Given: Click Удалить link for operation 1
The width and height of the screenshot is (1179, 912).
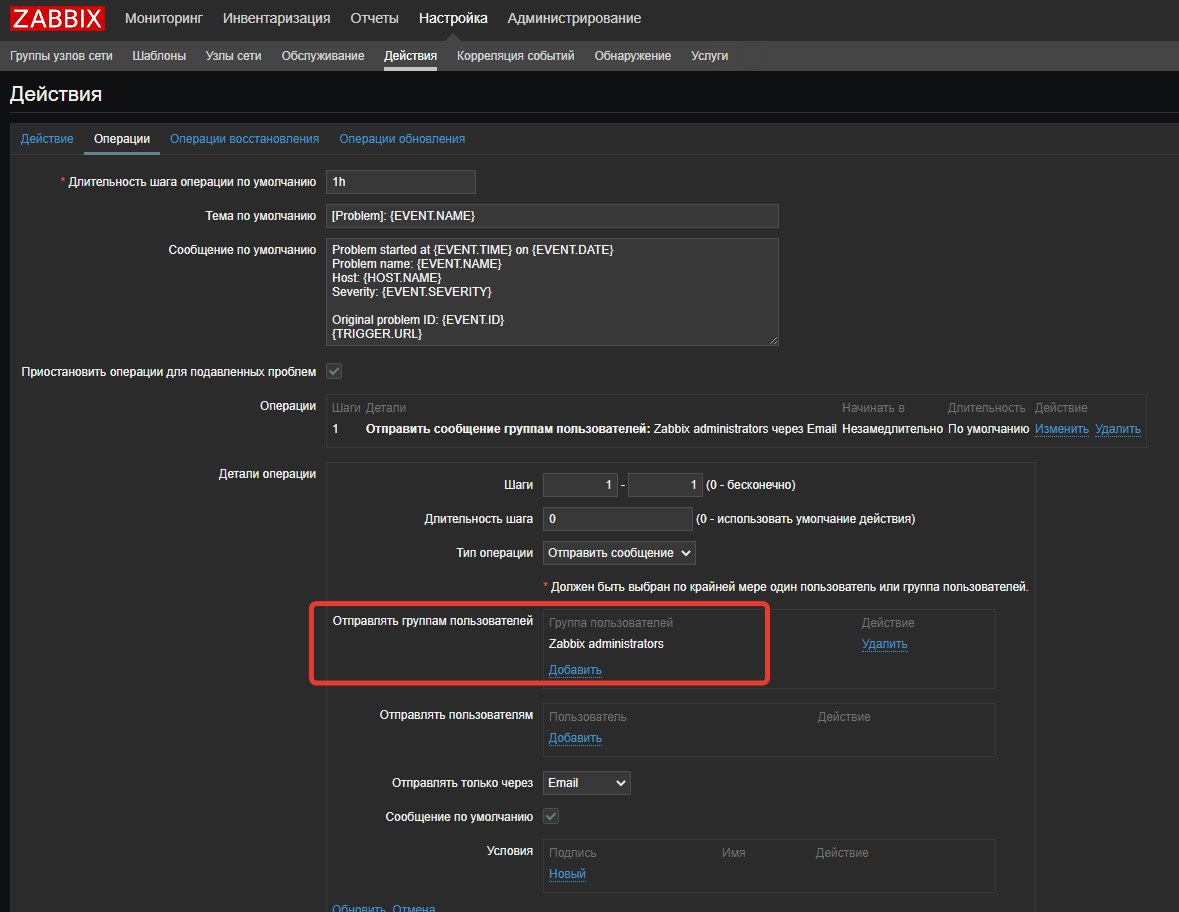Looking at the screenshot, I should [x=1117, y=429].
